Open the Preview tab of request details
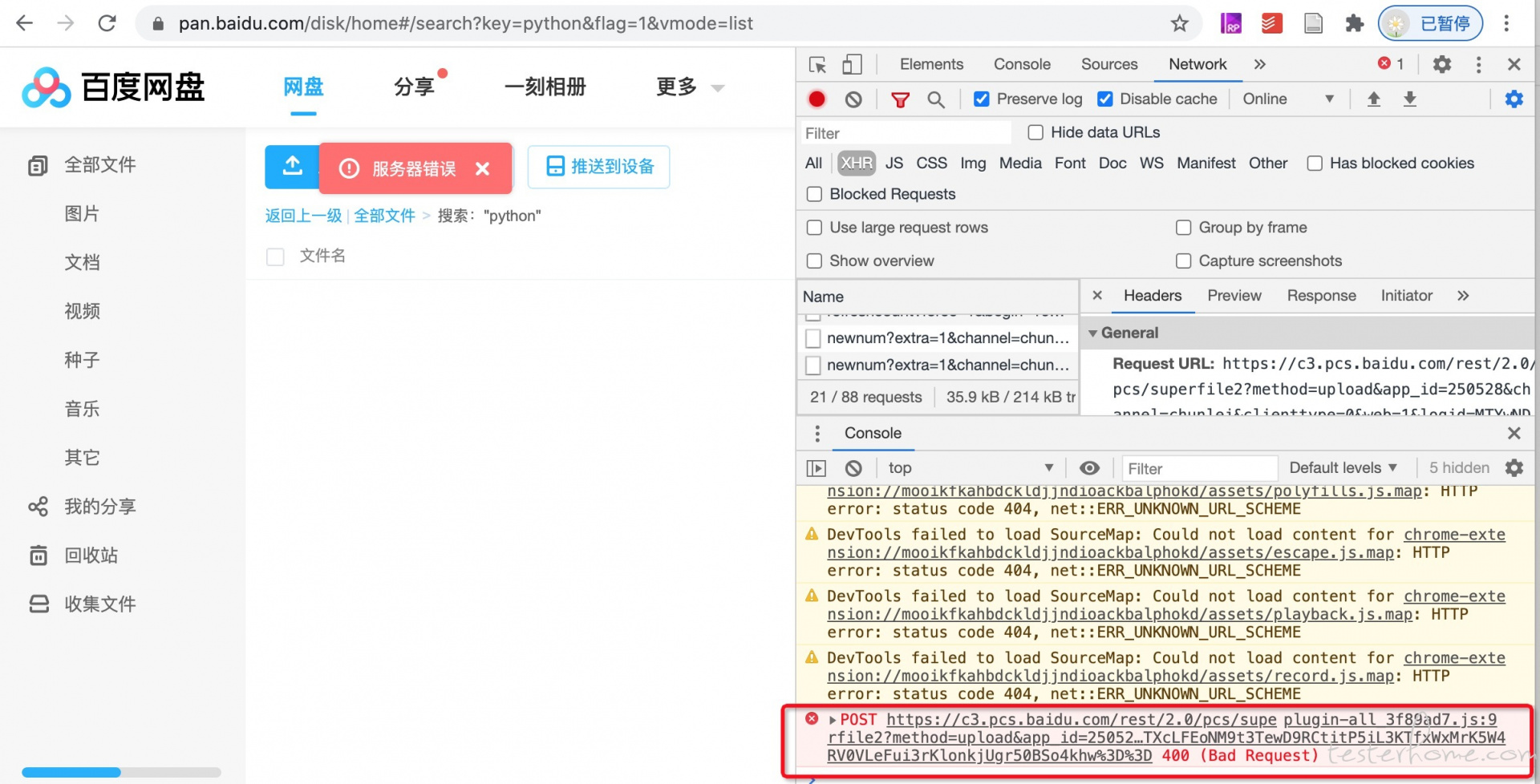1540x784 pixels. pos(1234,296)
